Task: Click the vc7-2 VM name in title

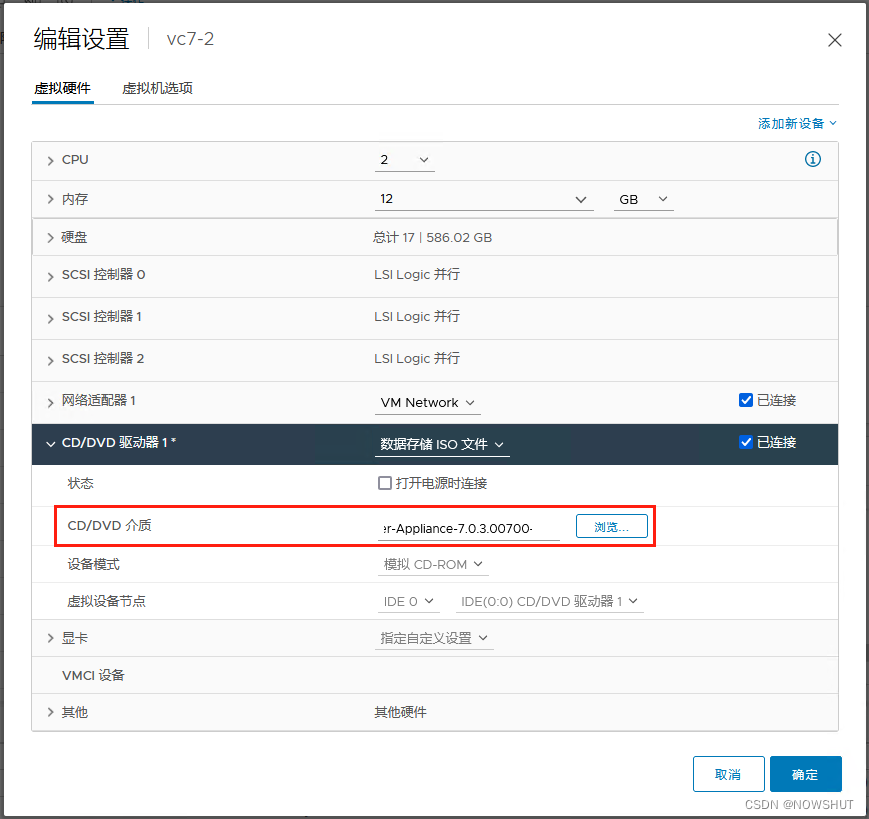Action: click(x=190, y=39)
